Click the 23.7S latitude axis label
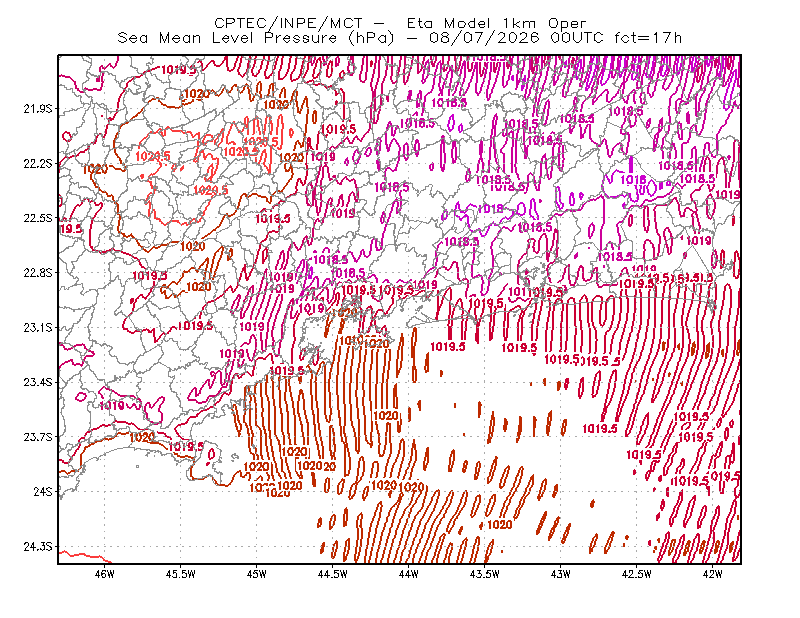 (x=38, y=437)
